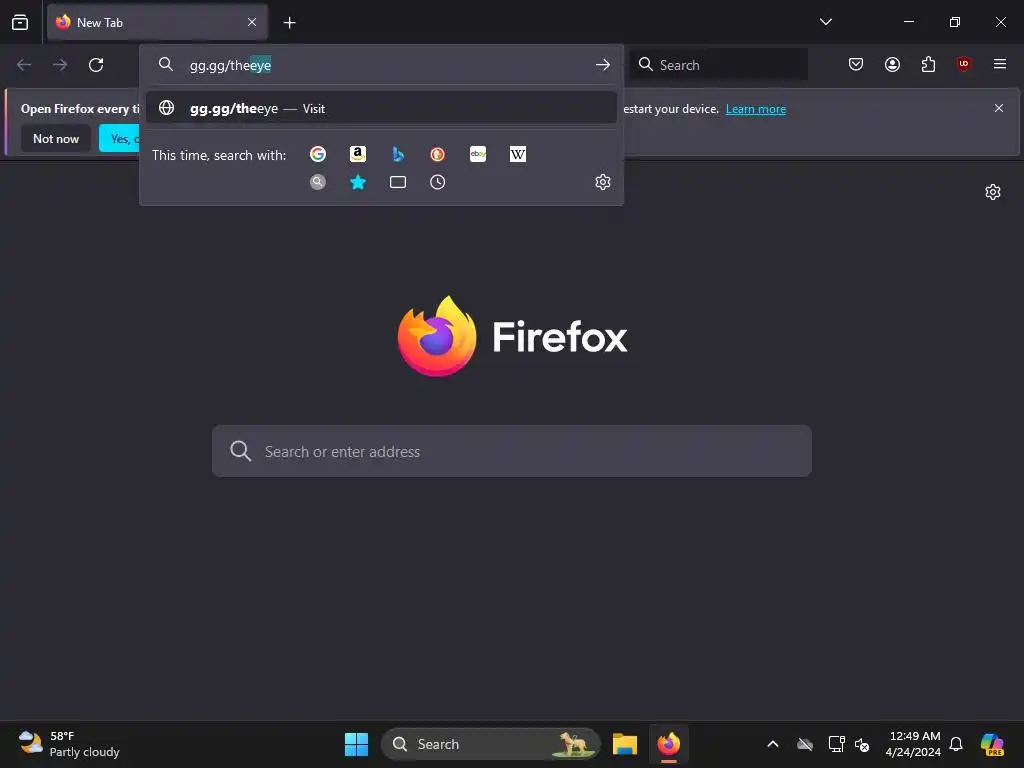The width and height of the screenshot is (1024, 768).
Task: Click the gg.gg/theeye address bar text
Action: [230, 65]
